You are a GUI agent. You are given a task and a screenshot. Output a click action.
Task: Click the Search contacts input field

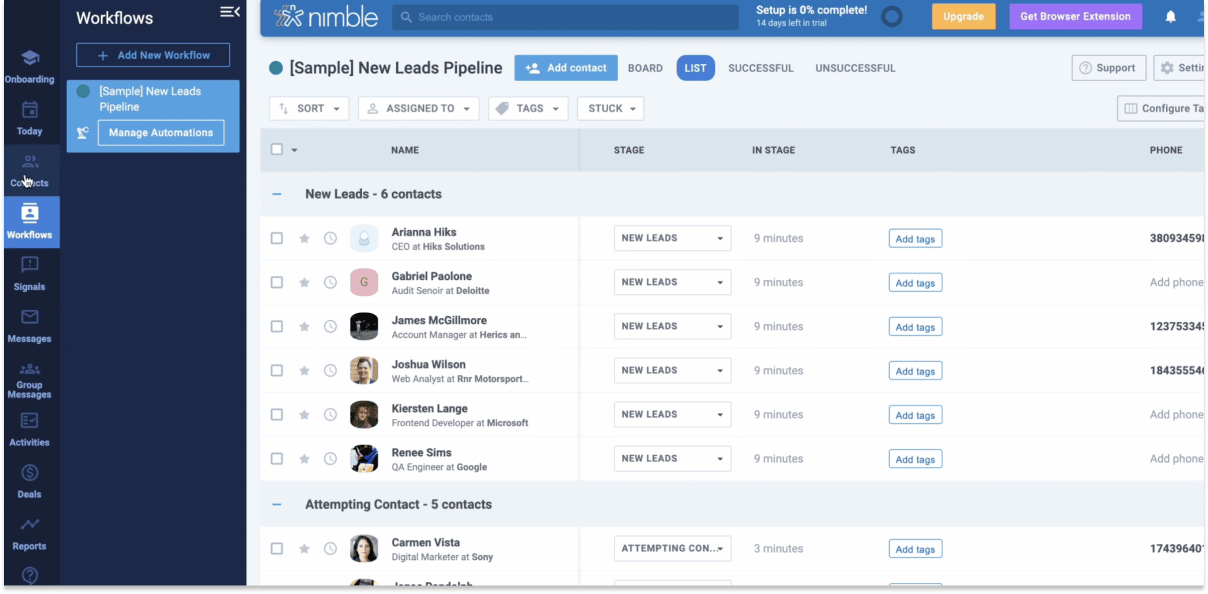pos(565,17)
